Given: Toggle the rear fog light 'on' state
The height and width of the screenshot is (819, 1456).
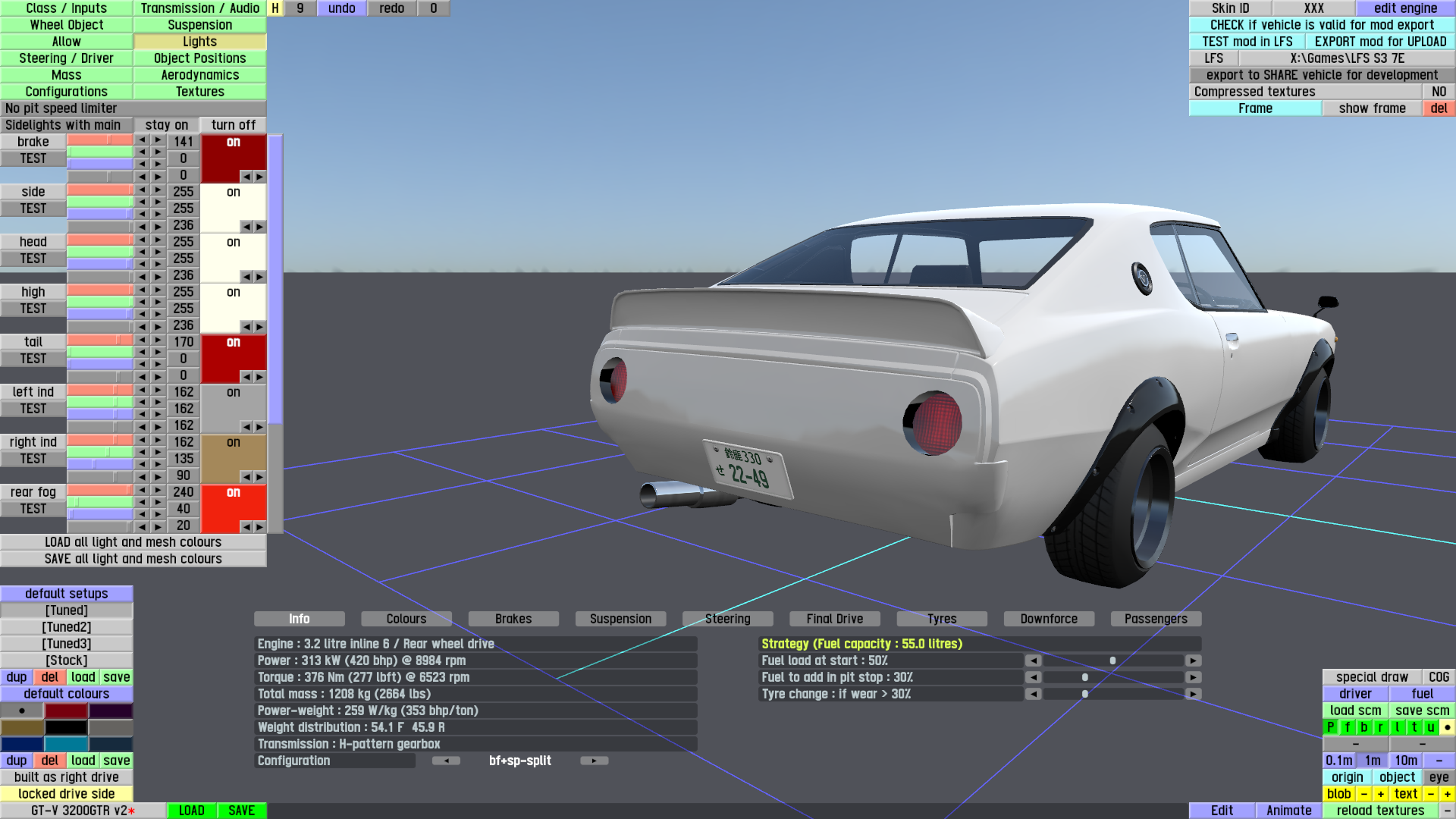Looking at the screenshot, I should pyautogui.click(x=233, y=493).
